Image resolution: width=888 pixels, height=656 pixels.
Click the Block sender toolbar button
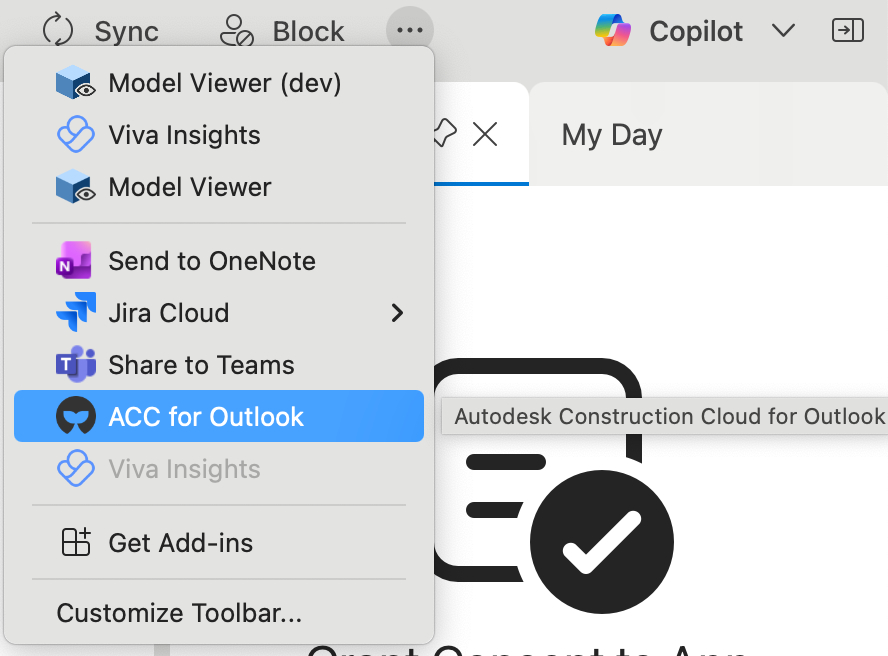point(282,31)
